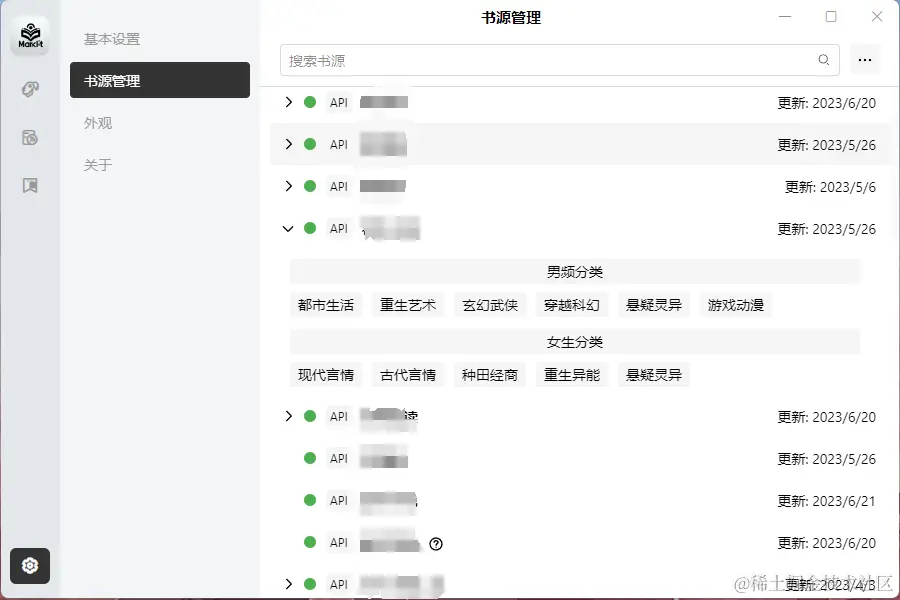The width and height of the screenshot is (900, 600).
Task: Click the question mark icon beside a source
Action: point(435,544)
